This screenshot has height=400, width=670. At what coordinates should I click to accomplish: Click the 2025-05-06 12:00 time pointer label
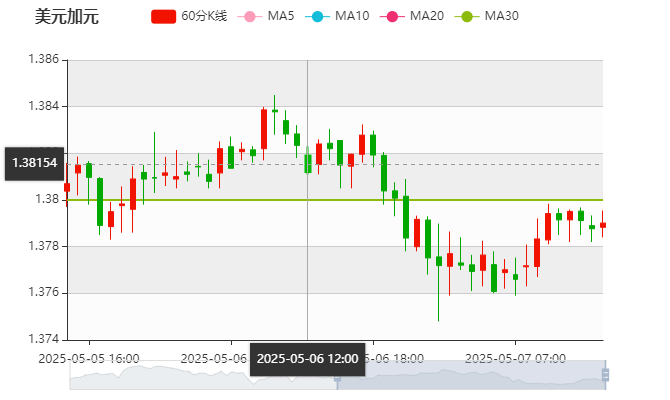307,358
